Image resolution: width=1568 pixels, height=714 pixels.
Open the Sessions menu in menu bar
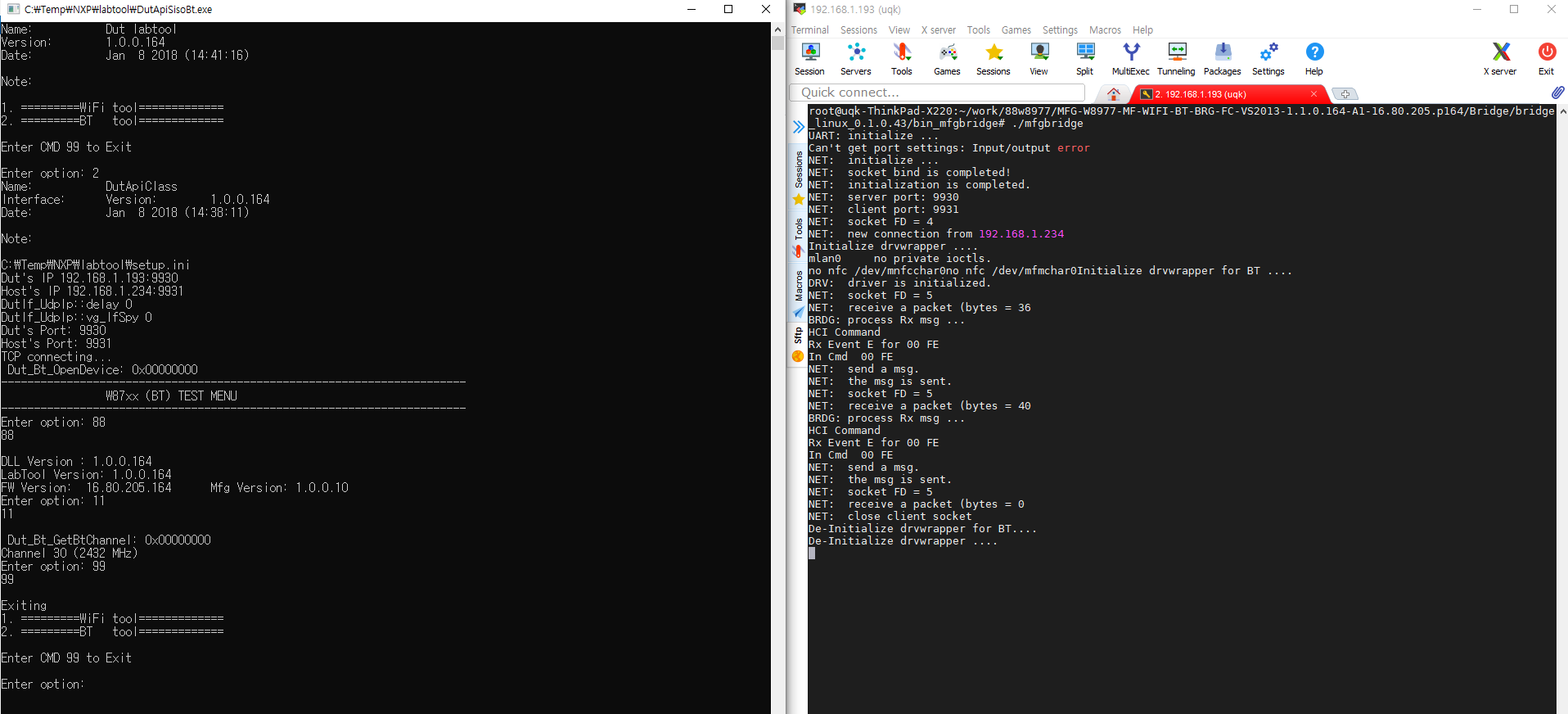coord(858,30)
